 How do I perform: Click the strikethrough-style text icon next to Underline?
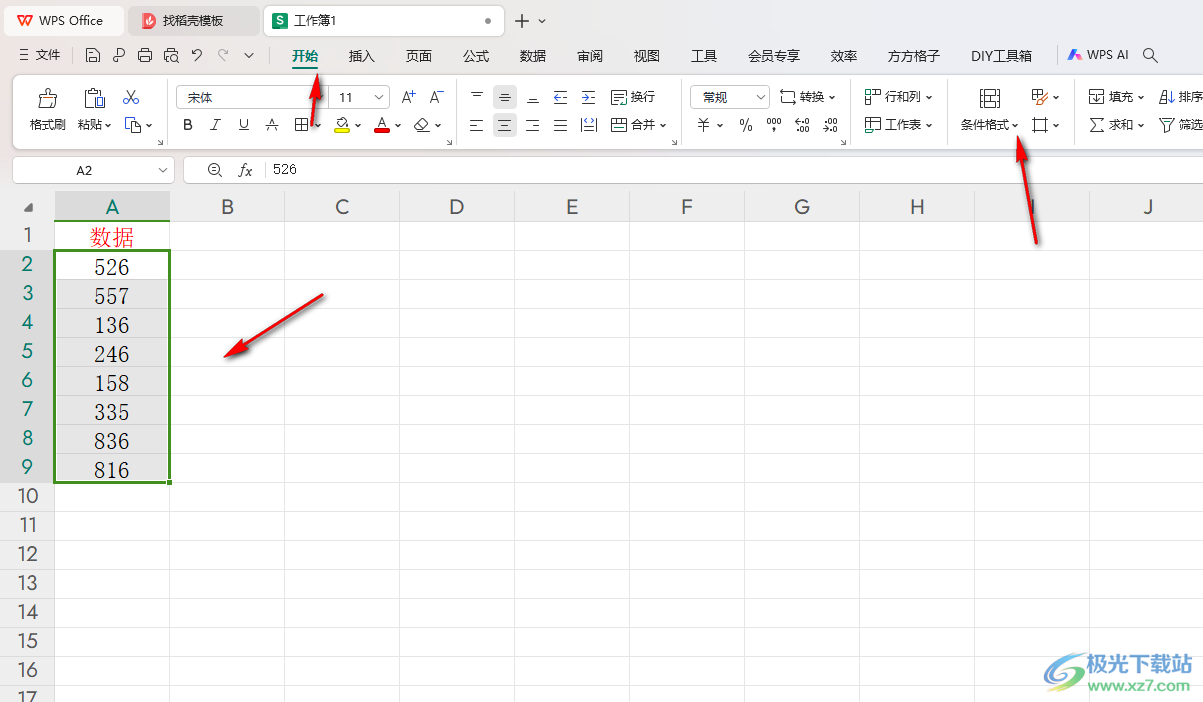[272, 125]
